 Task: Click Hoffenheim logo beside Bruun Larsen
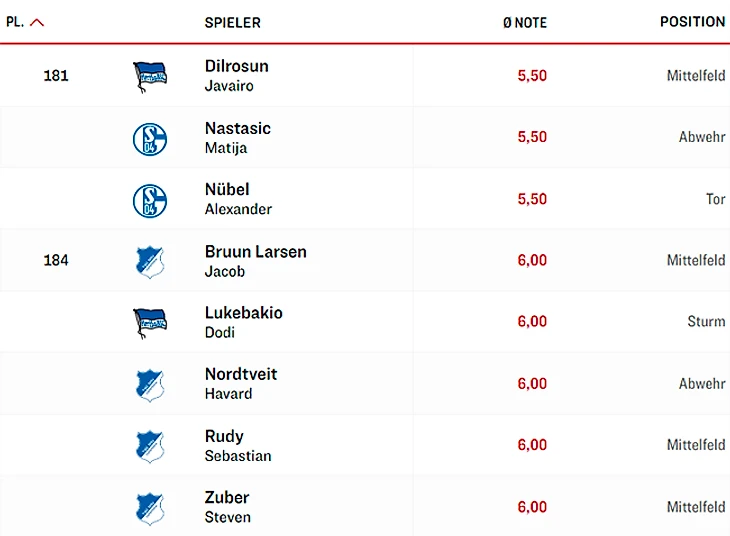[x=150, y=261]
